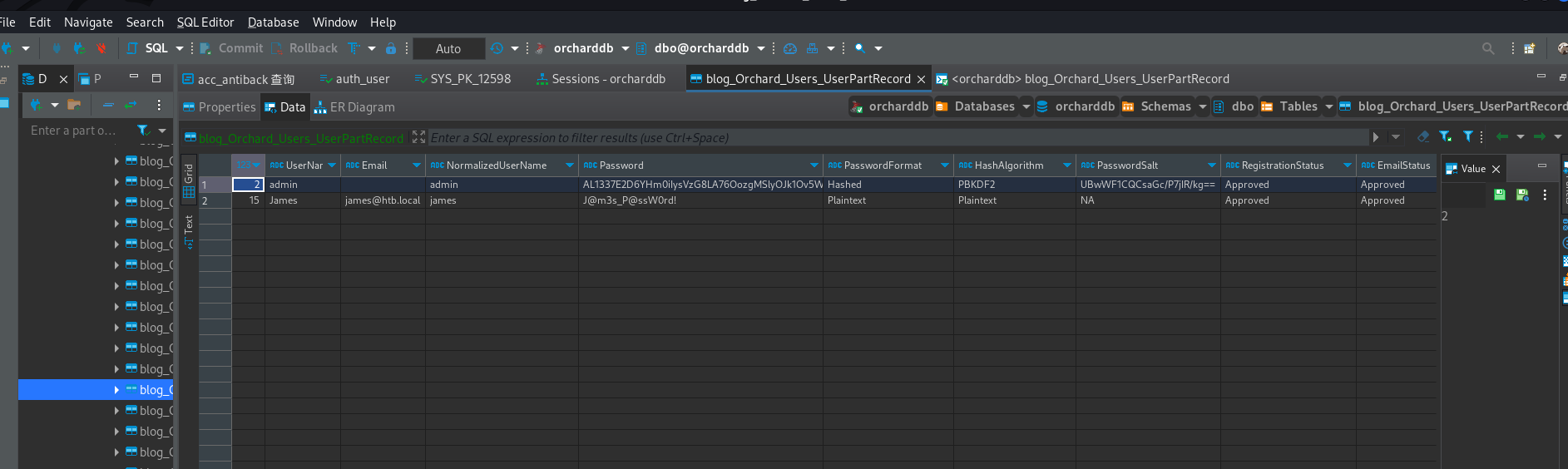Click the link with editor arrows icon
The image size is (1568, 469).
coord(131,105)
